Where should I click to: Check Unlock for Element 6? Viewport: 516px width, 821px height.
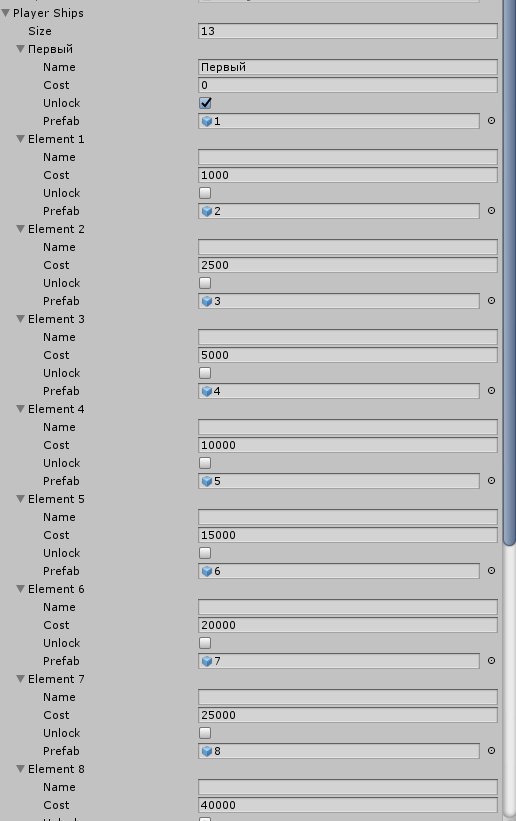[x=205, y=644]
